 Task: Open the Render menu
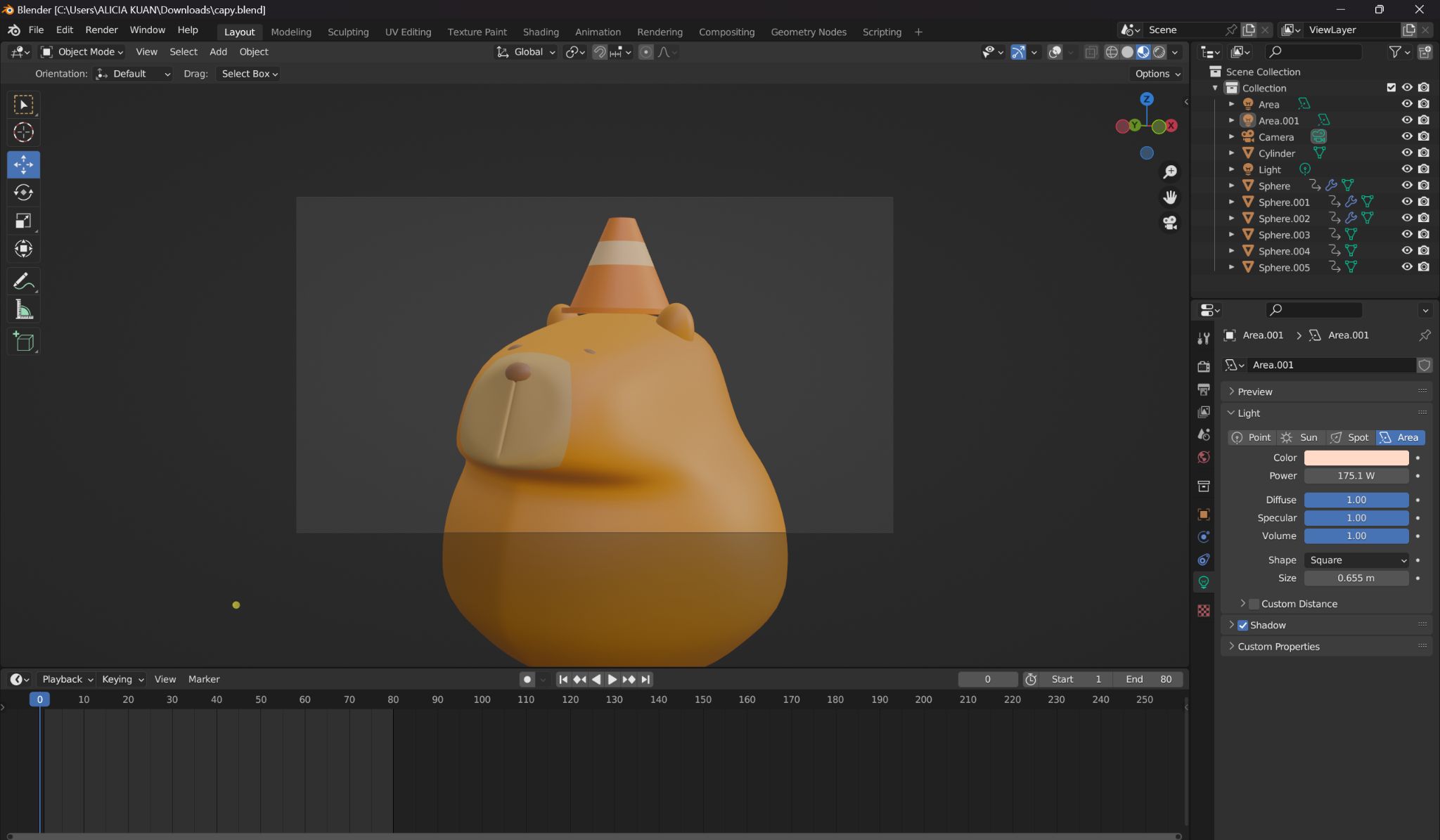pos(101,30)
